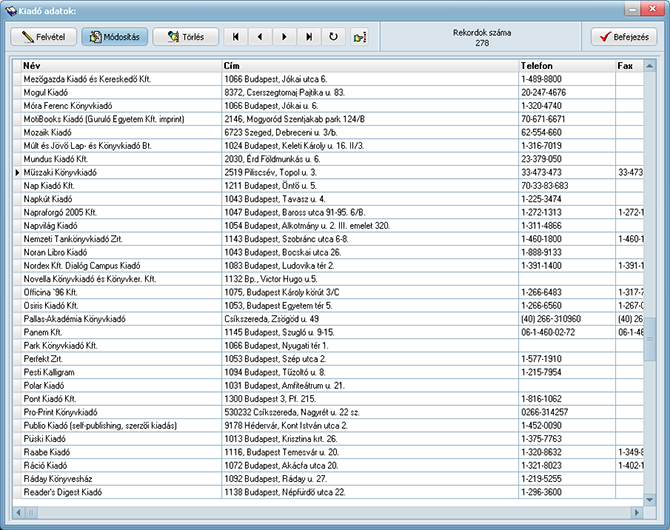Click the Felvétel button
The image size is (670, 530).
(44, 37)
